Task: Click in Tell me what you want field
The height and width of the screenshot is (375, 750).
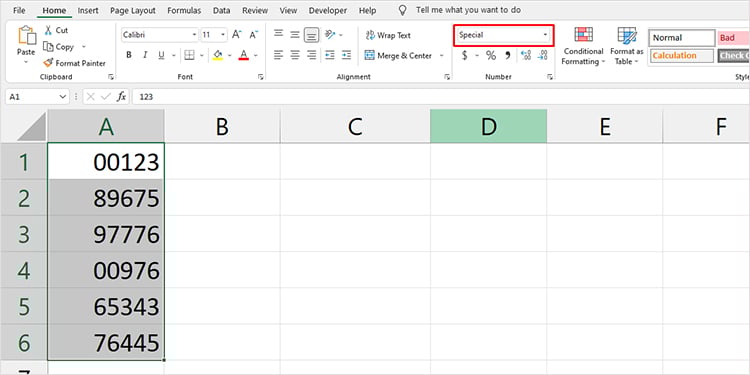Action: click(468, 10)
